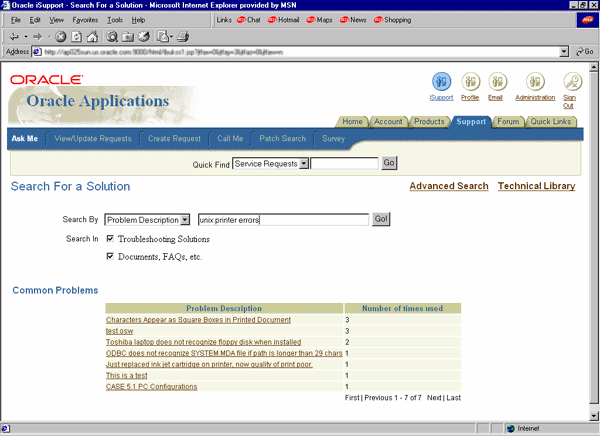This screenshot has width=600, height=436.
Task: Click the Maps link in Links bar
Action: click(x=320, y=20)
